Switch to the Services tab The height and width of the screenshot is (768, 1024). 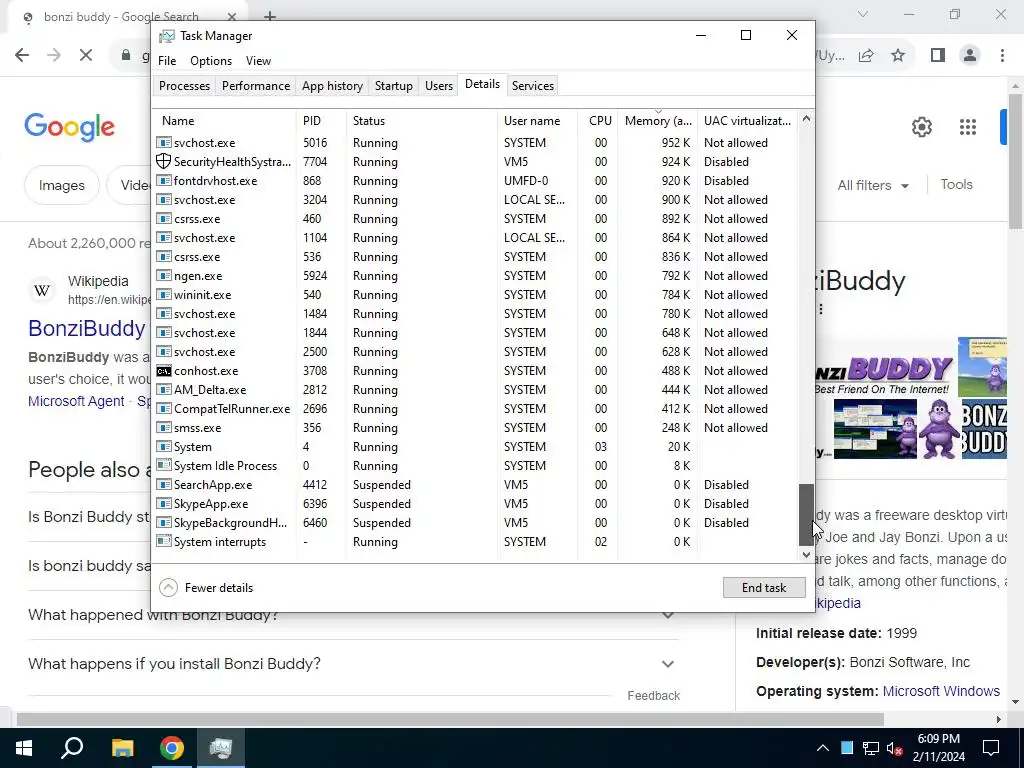point(533,86)
